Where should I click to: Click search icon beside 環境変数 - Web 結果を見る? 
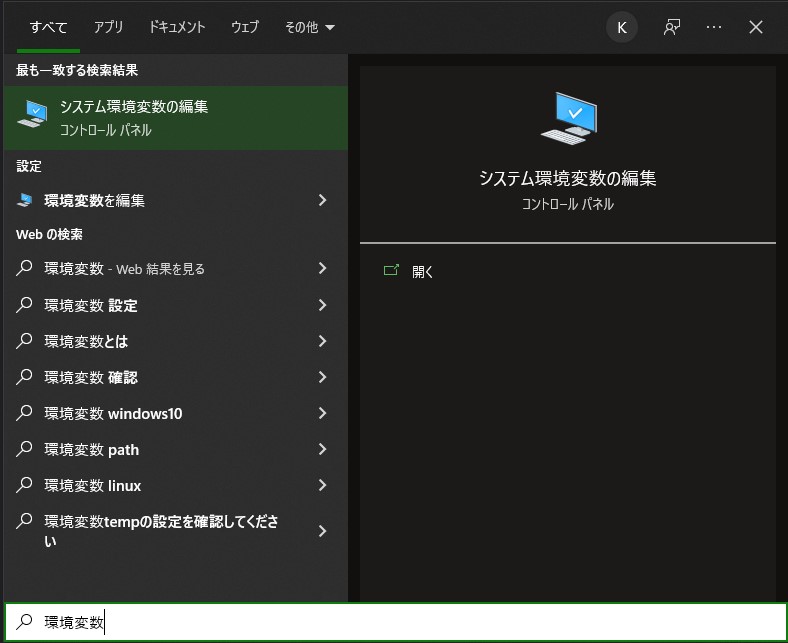coord(24,268)
